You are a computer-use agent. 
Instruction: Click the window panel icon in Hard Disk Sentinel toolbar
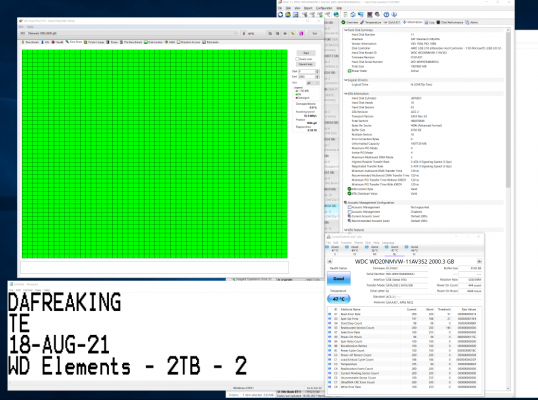coord(295,14)
